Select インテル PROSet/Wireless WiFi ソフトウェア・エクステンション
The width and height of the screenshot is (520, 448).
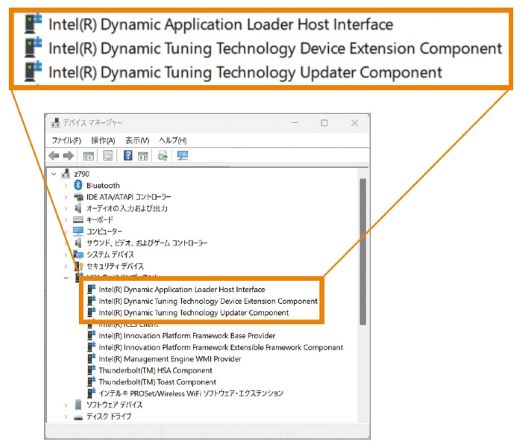click(x=191, y=393)
